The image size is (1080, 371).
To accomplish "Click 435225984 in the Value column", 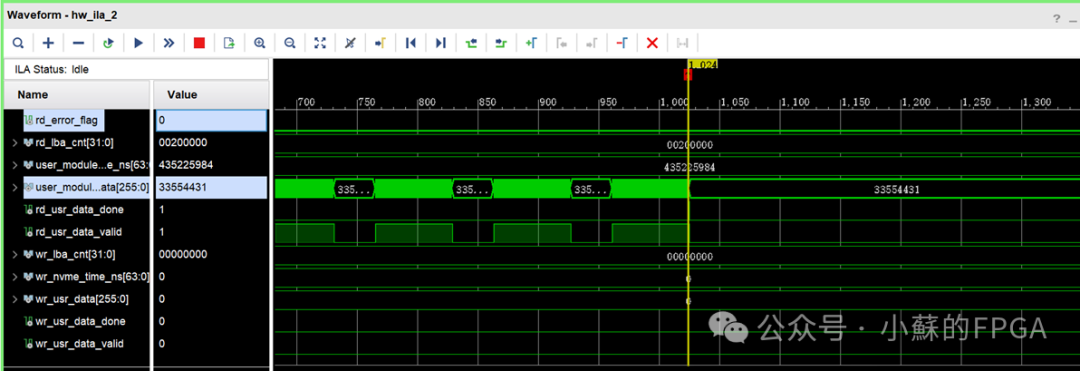I will 185,165.
